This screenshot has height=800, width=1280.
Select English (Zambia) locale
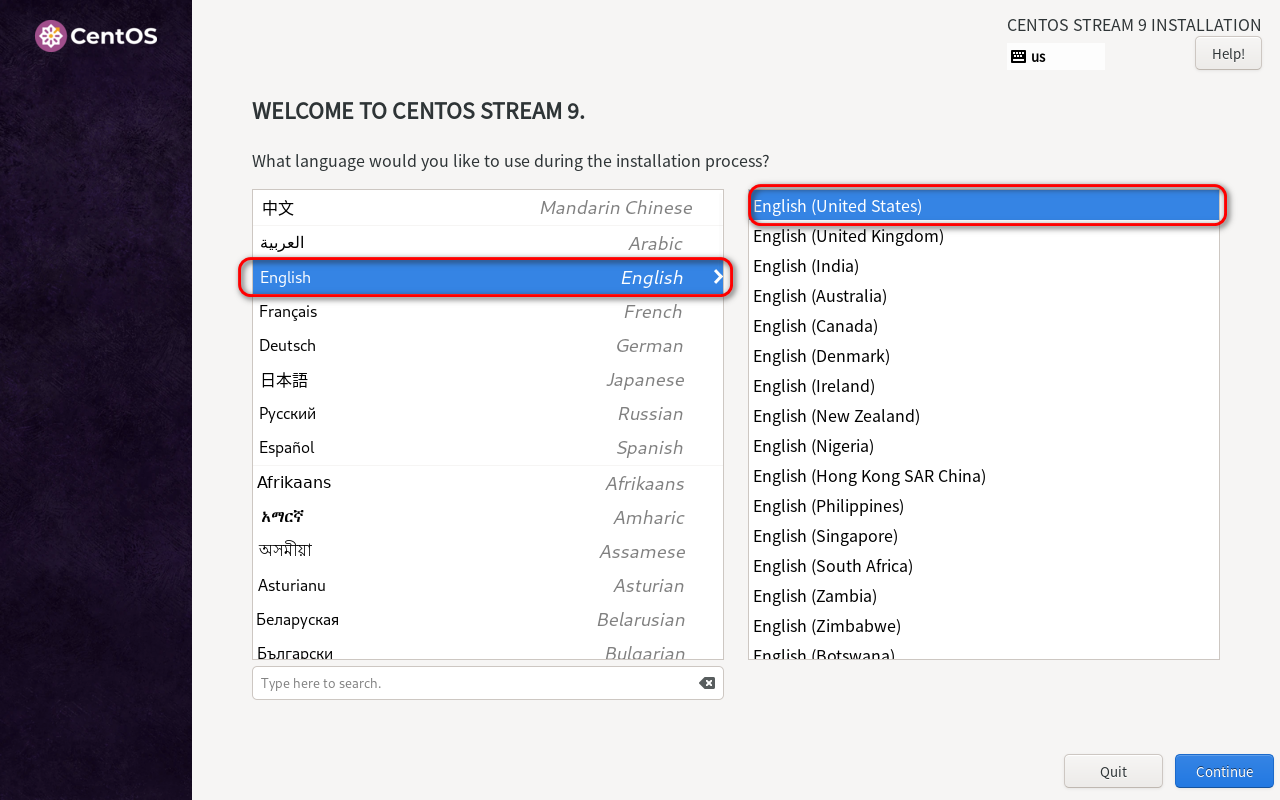click(984, 596)
